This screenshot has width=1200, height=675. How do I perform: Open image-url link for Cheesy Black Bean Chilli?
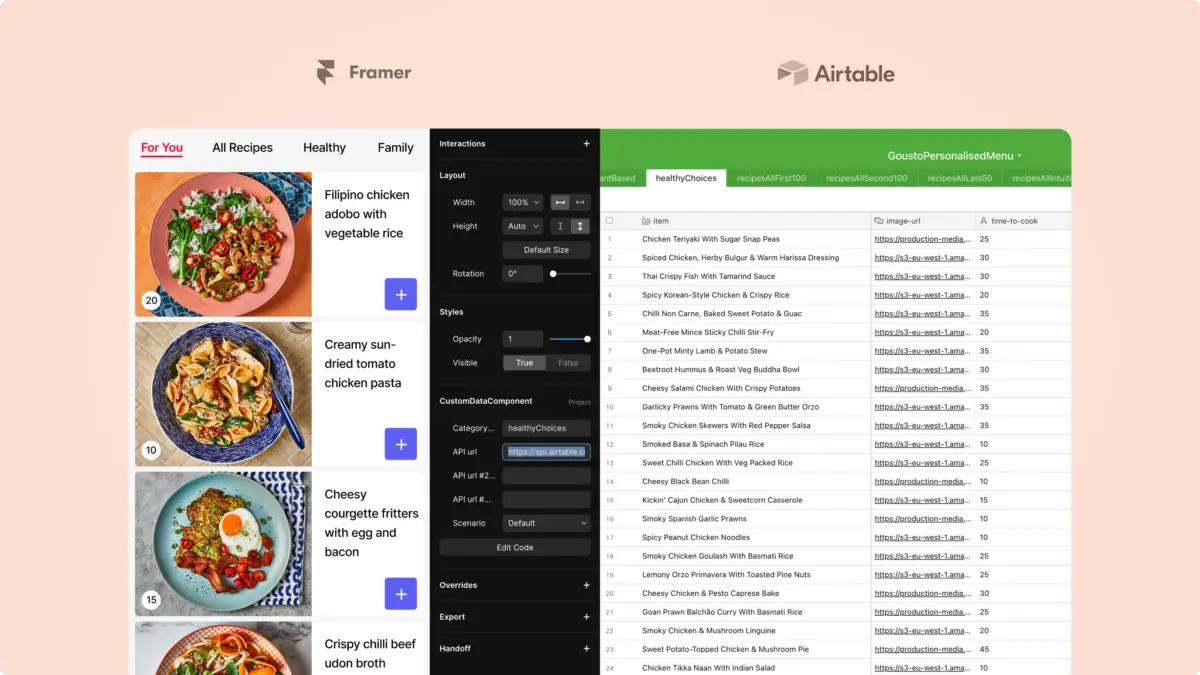[922, 481]
